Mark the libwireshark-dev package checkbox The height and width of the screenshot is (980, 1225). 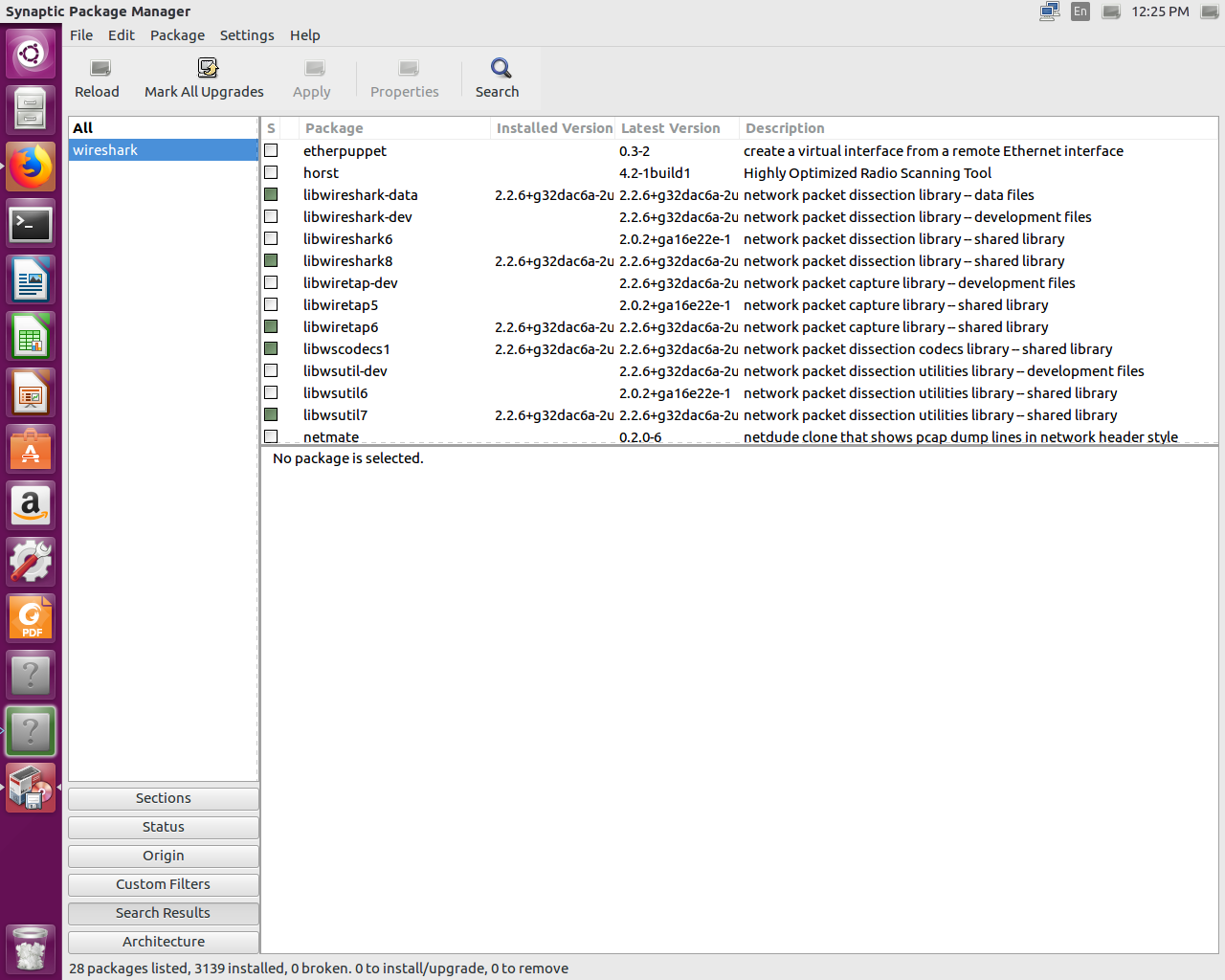pyautogui.click(x=271, y=217)
